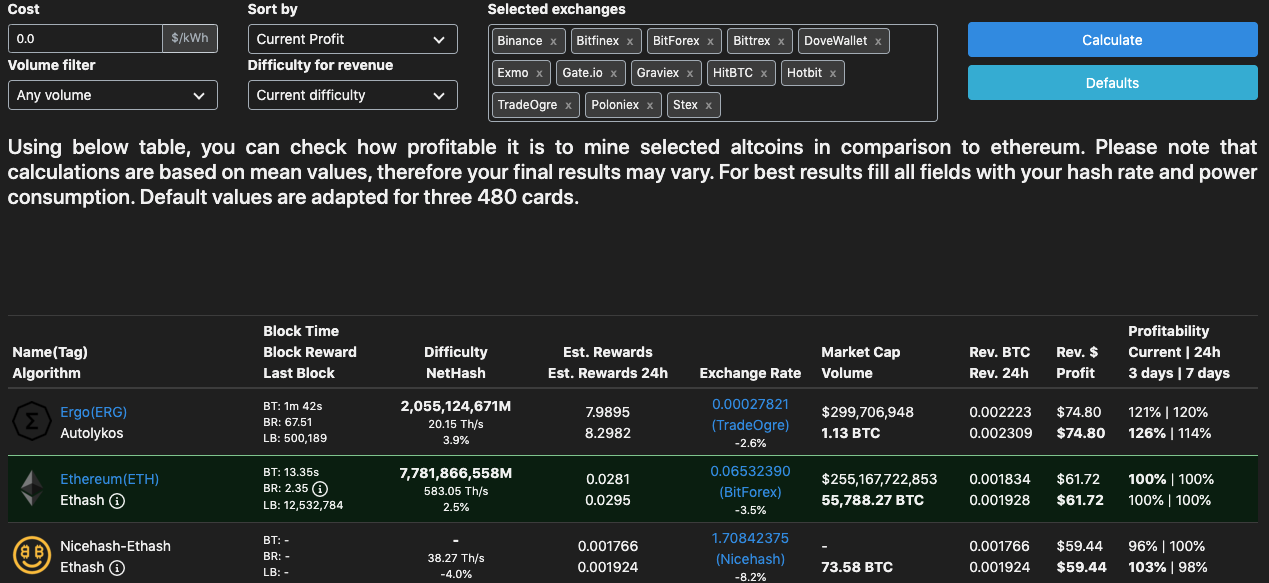Click Ergo difficulty 2,055,124,671M
The width and height of the screenshot is (1269, 583).
point(455,405)
